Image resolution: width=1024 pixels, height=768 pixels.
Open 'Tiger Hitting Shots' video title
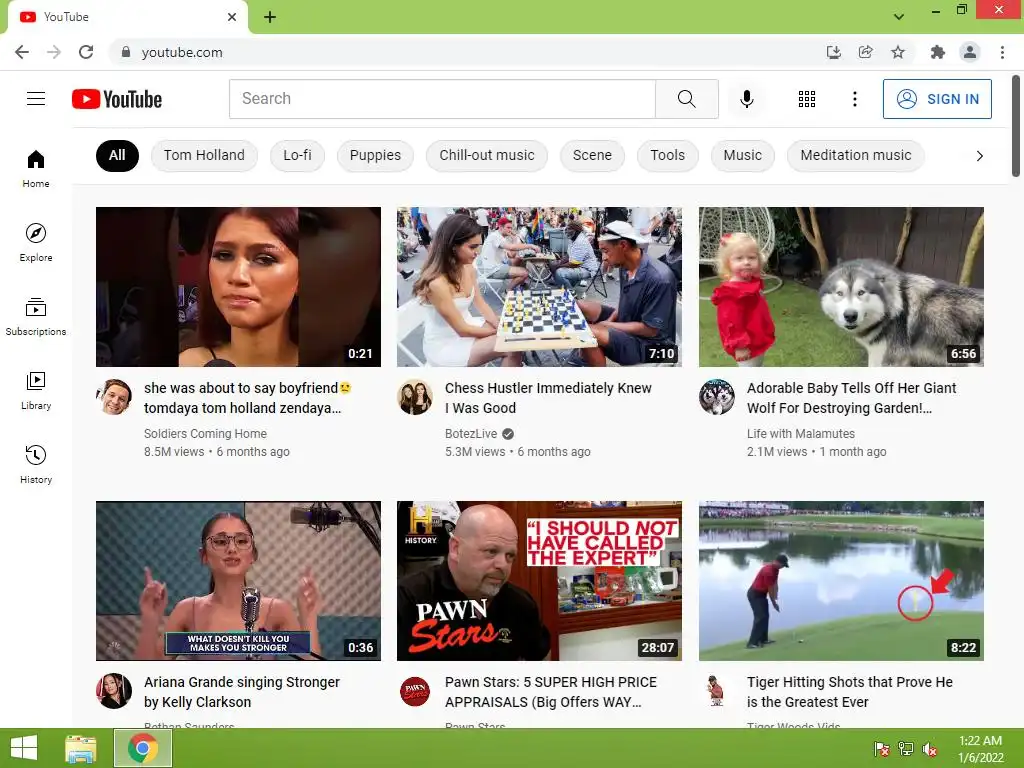tap(850, 692)
